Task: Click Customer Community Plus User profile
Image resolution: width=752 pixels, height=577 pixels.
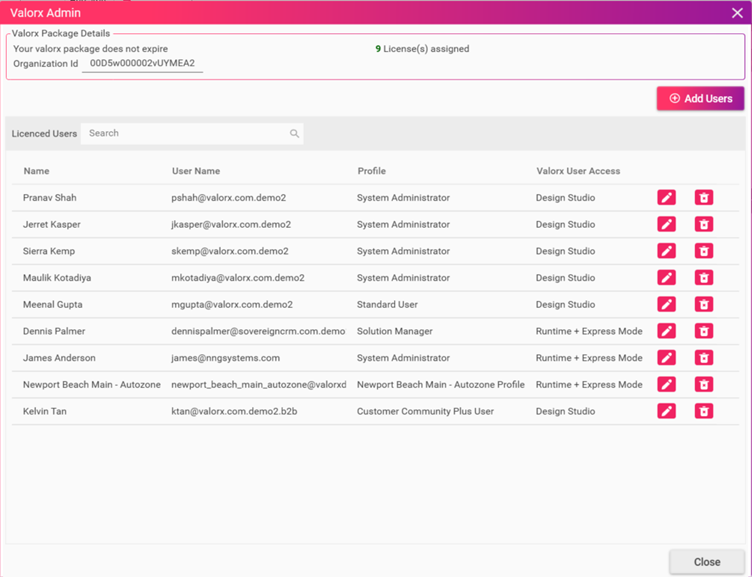Action: coord(425,411)
